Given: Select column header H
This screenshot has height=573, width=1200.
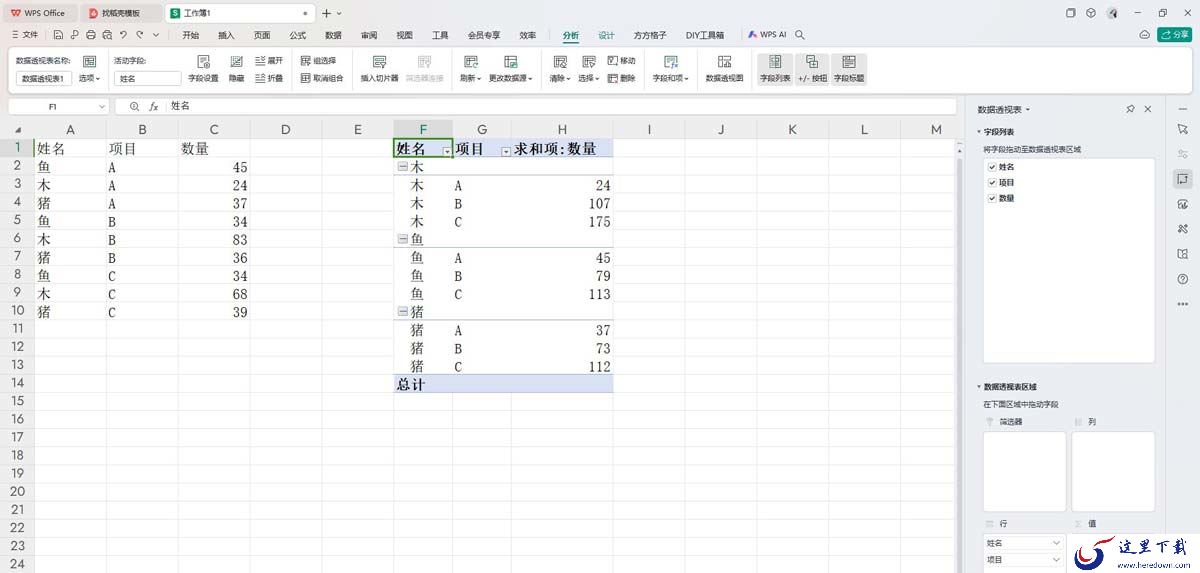Looking at the screenshot, I should 562,129.
